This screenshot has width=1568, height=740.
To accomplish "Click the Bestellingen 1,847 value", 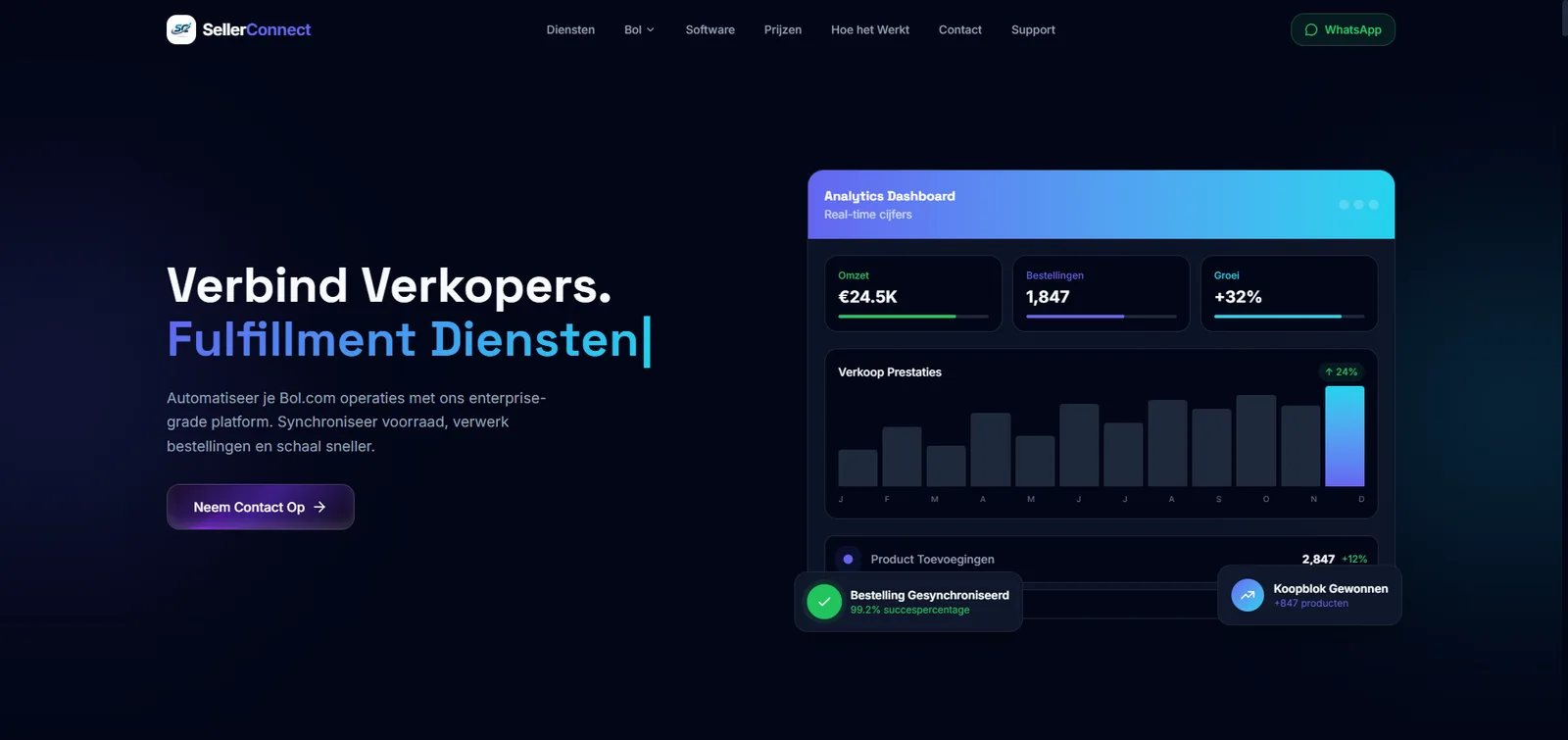I will [x=1048, y=297].
